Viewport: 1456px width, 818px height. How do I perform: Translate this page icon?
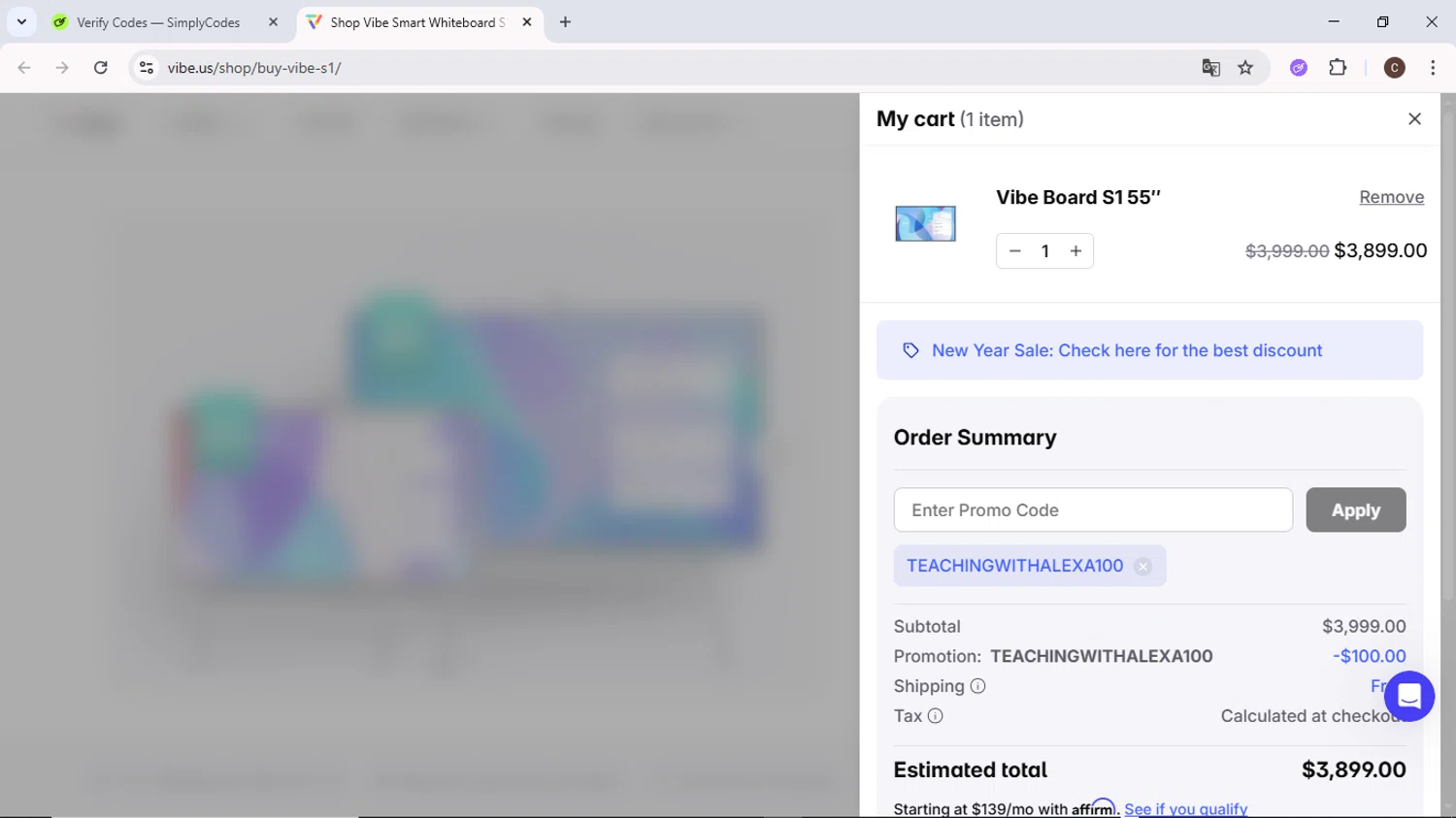1210,68
